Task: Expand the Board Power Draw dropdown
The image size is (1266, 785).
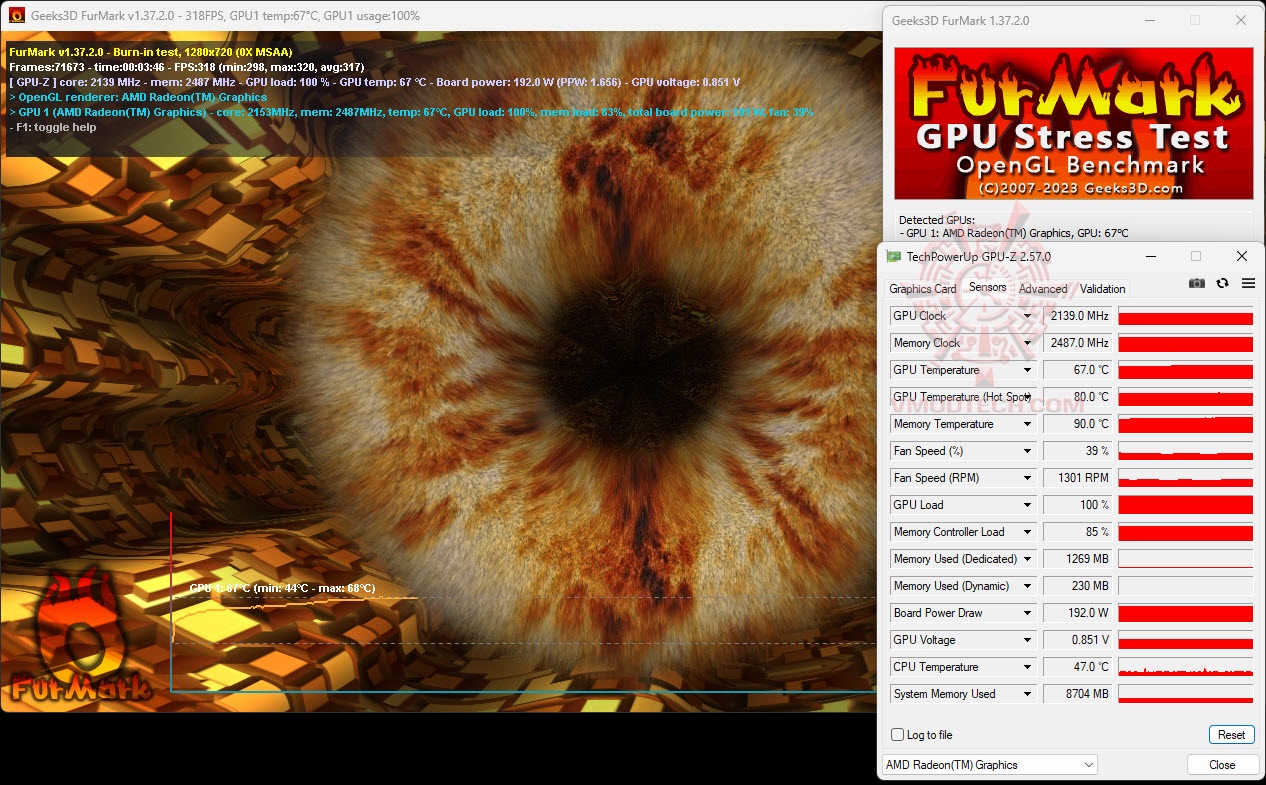Action: (x=1027, y=613)
